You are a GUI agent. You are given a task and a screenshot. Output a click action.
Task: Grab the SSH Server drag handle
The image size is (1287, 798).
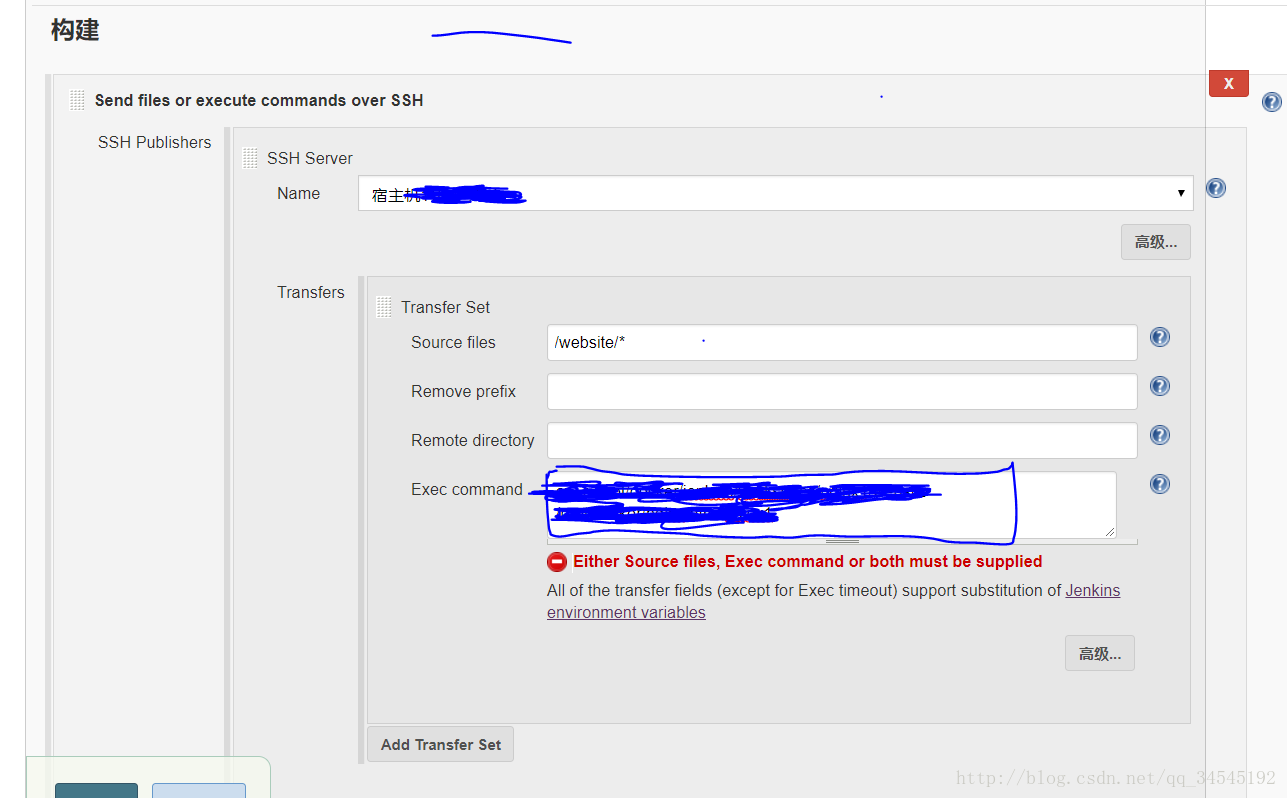click(x=250, y=158)
